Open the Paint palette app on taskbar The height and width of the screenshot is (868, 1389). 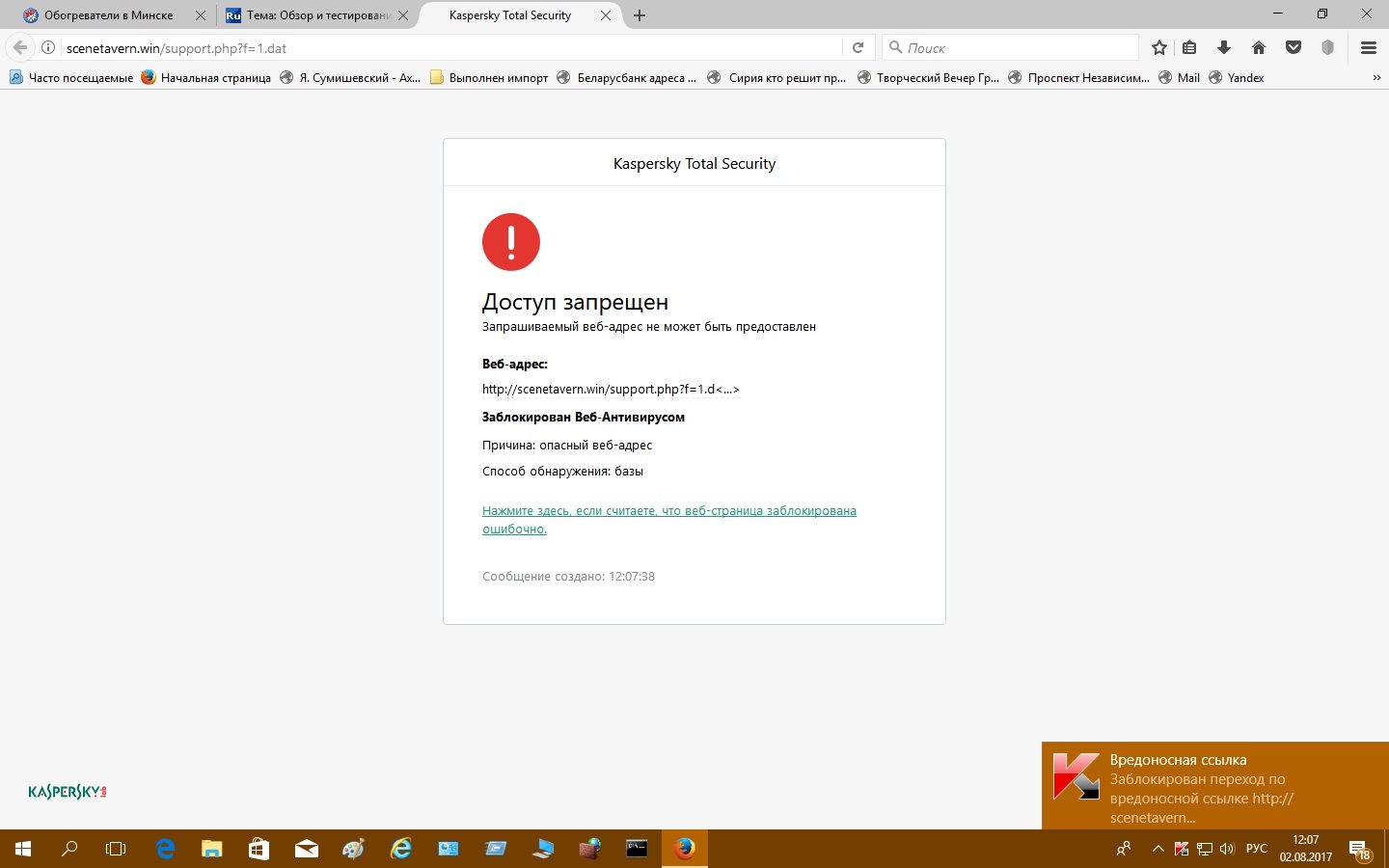[354, 849]
